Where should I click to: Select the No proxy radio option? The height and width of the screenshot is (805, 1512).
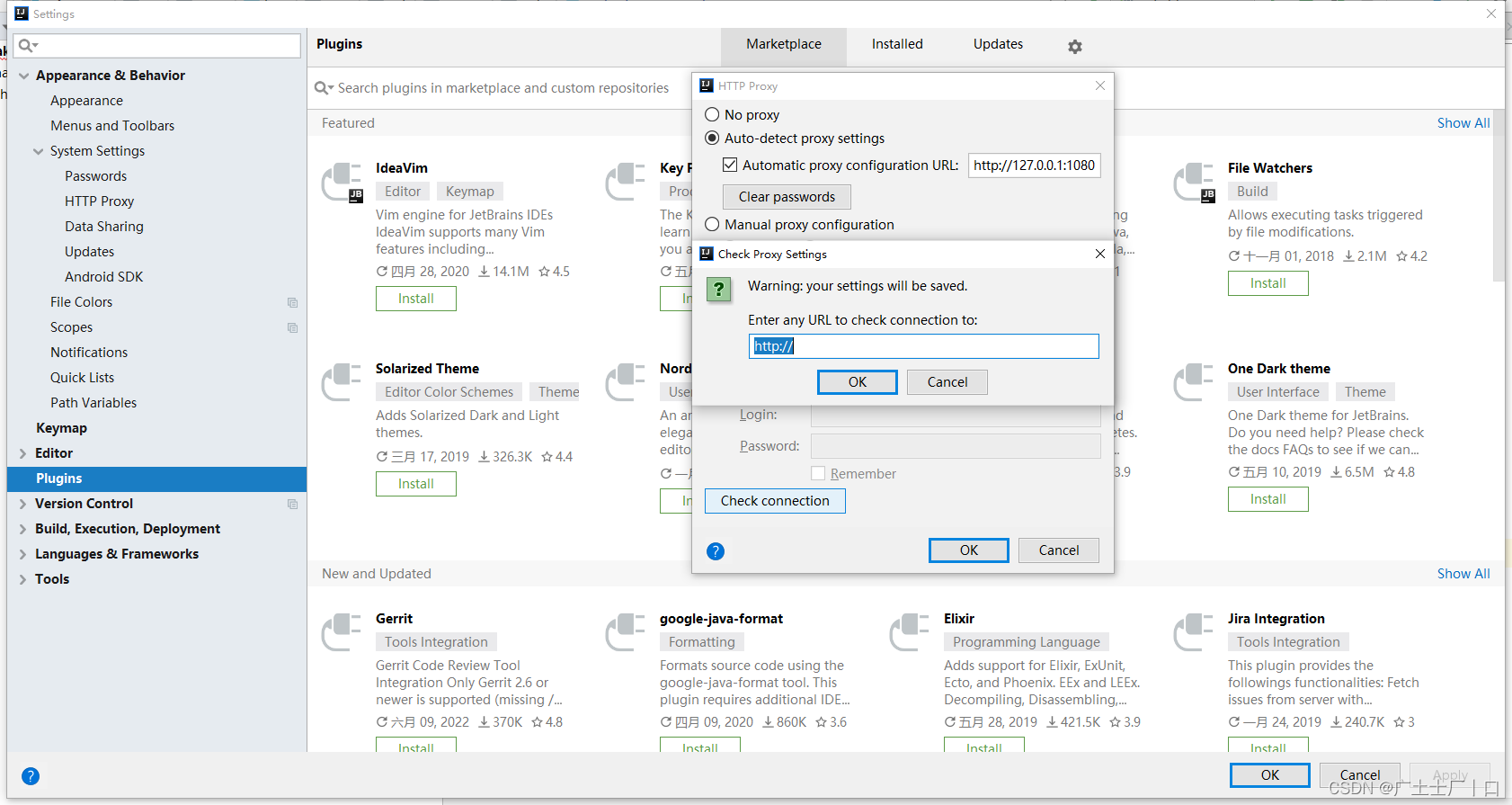point(712,114)
